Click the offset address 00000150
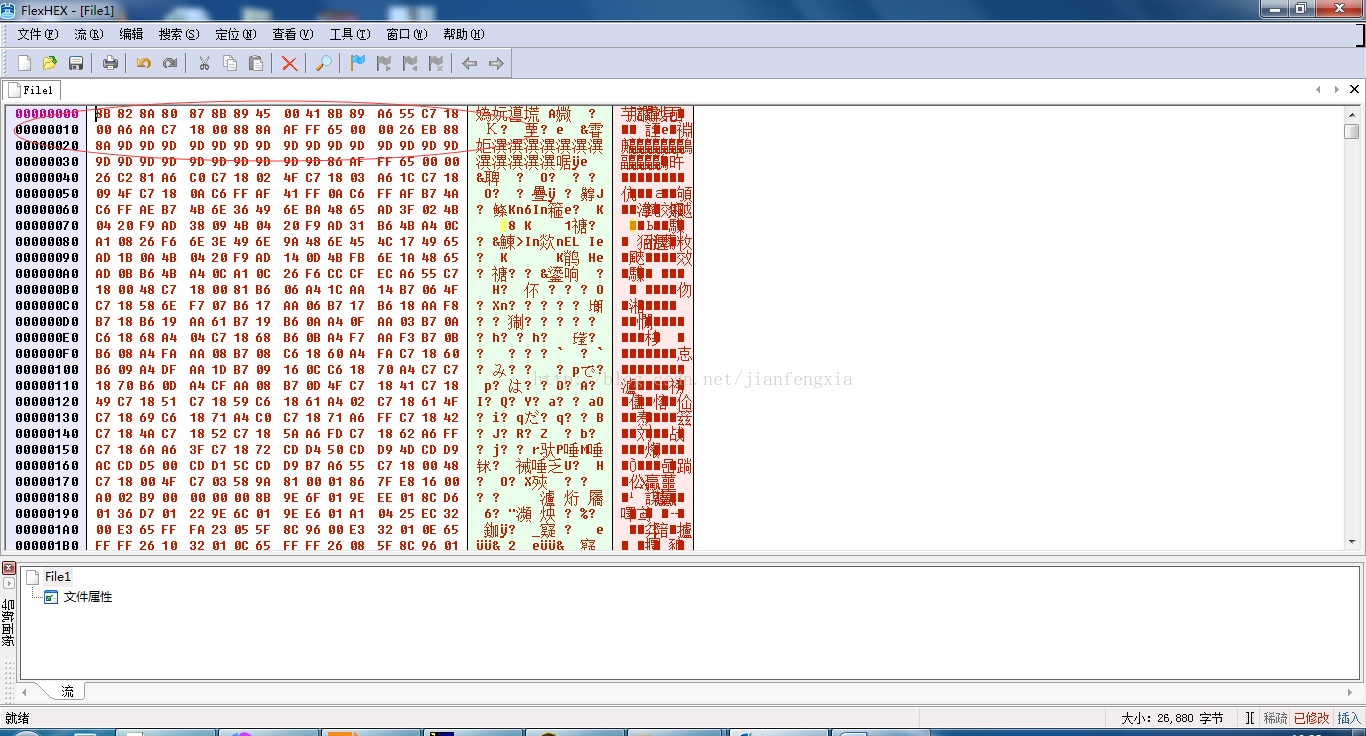The height and width of the screenshot is (736, 1366). pos(47,450)
